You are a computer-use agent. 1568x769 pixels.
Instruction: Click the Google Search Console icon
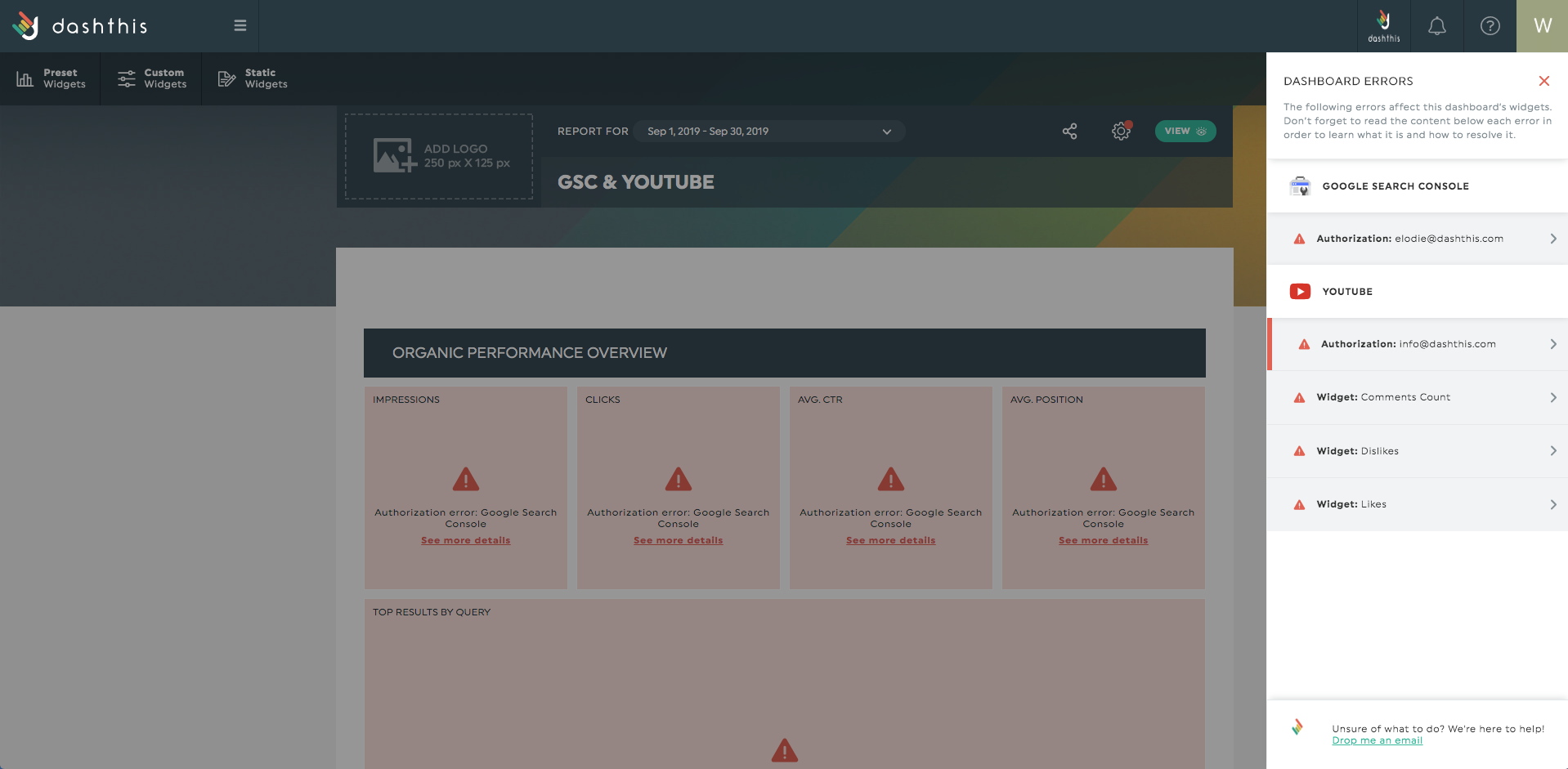pyautogui.click(x=1300, y=186)
